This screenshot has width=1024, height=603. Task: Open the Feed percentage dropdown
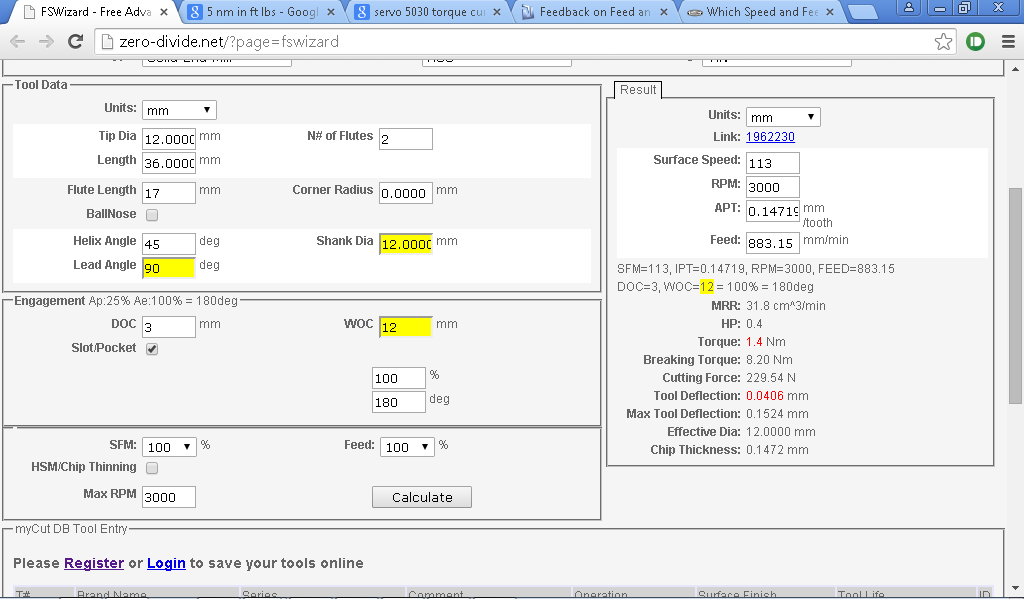[407, 447]
